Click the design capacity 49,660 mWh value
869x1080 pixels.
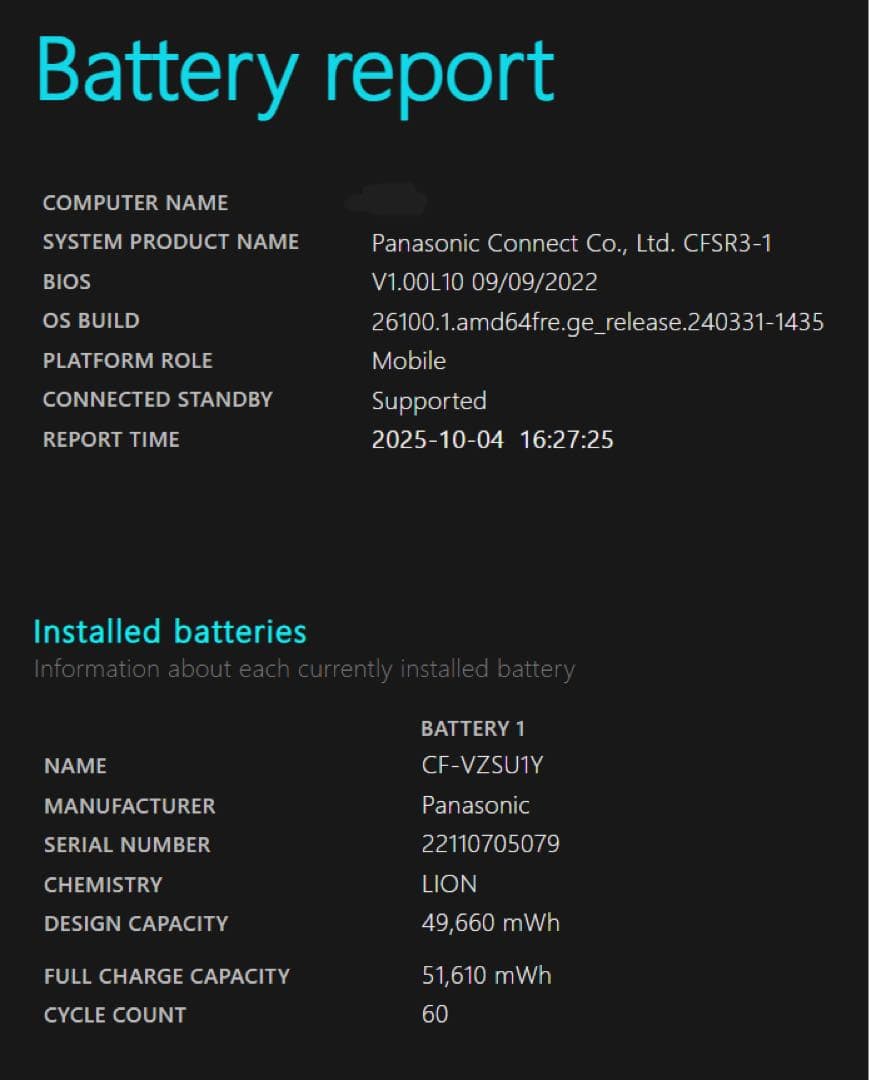(490, 923)
